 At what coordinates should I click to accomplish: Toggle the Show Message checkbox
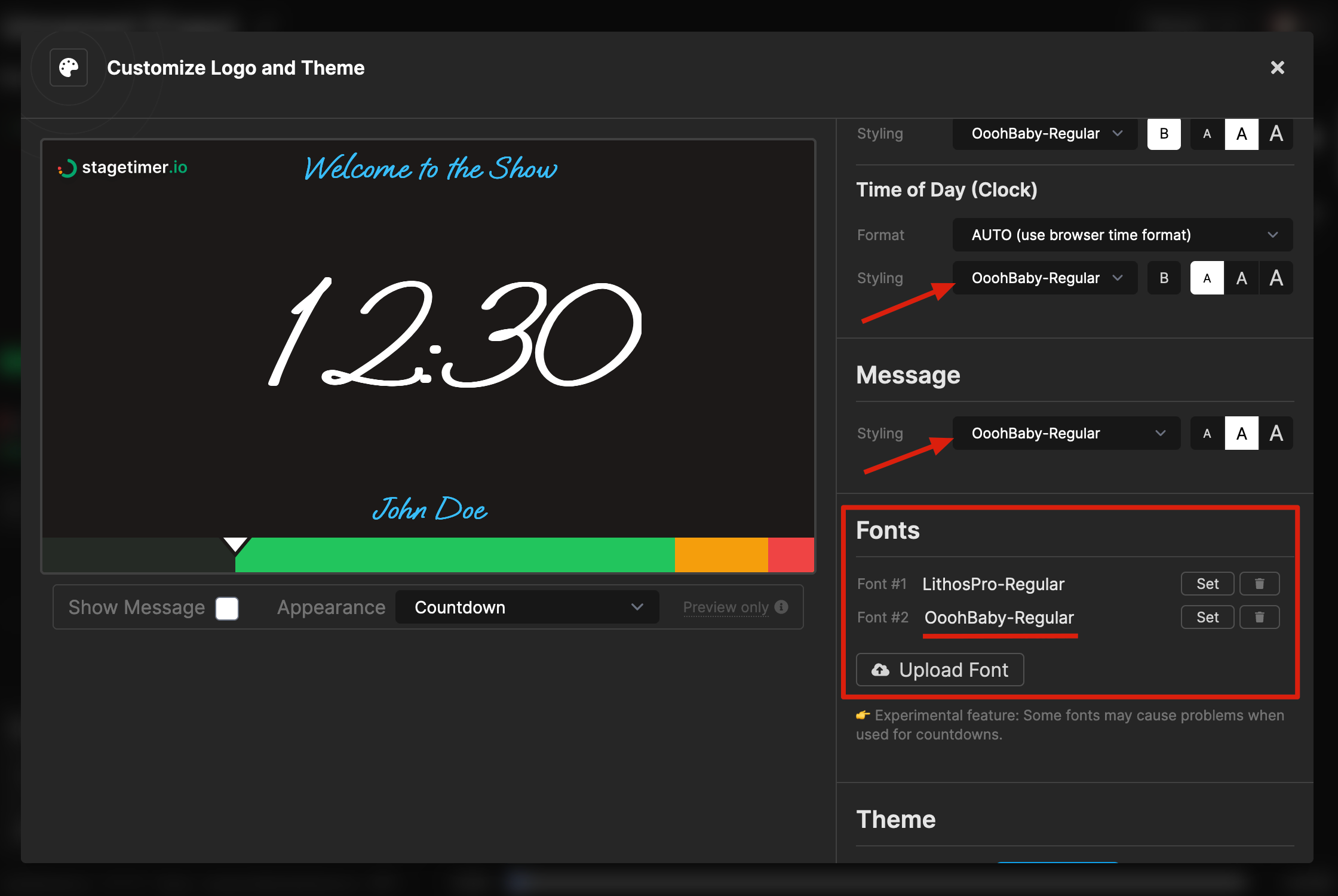227,608
